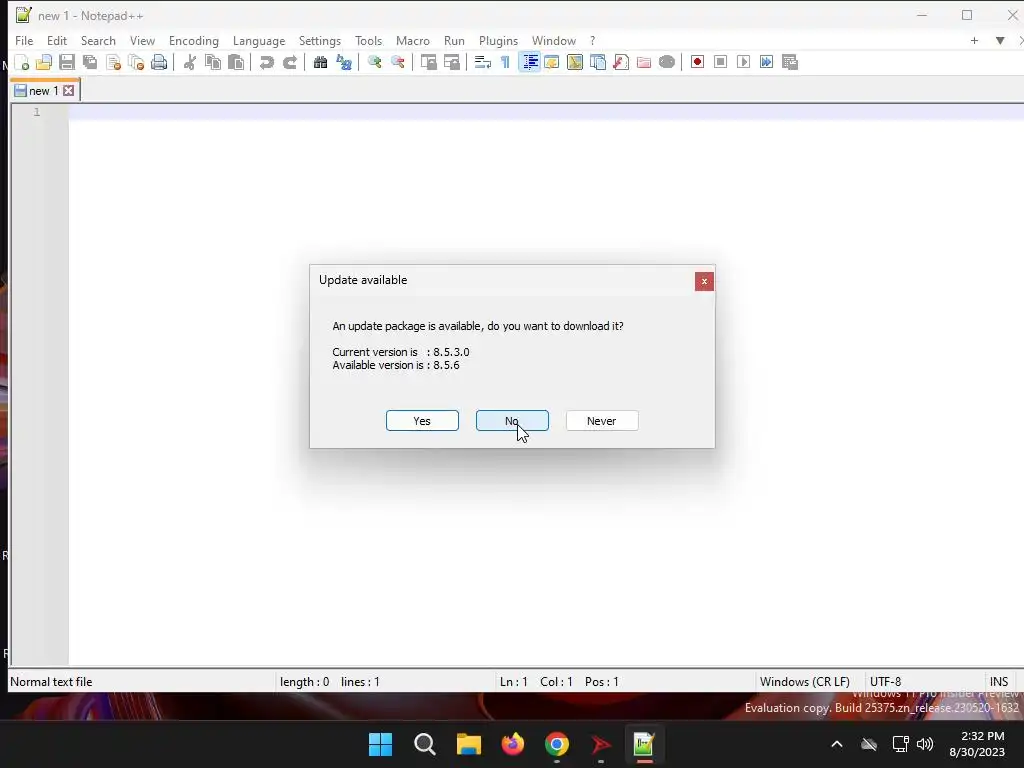Viewport: 1024px width, 768px height.
Task: Open the Document Map toolbar icon
Action: pos(575,62)
